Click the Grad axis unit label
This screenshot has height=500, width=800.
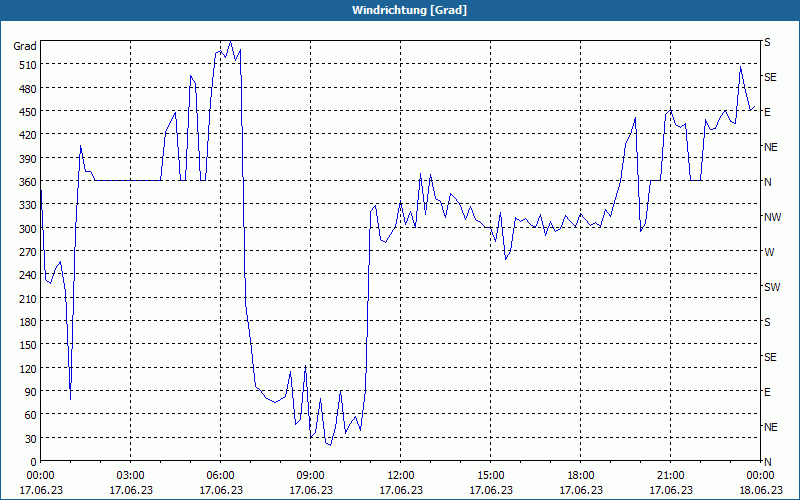coord(25,46)
